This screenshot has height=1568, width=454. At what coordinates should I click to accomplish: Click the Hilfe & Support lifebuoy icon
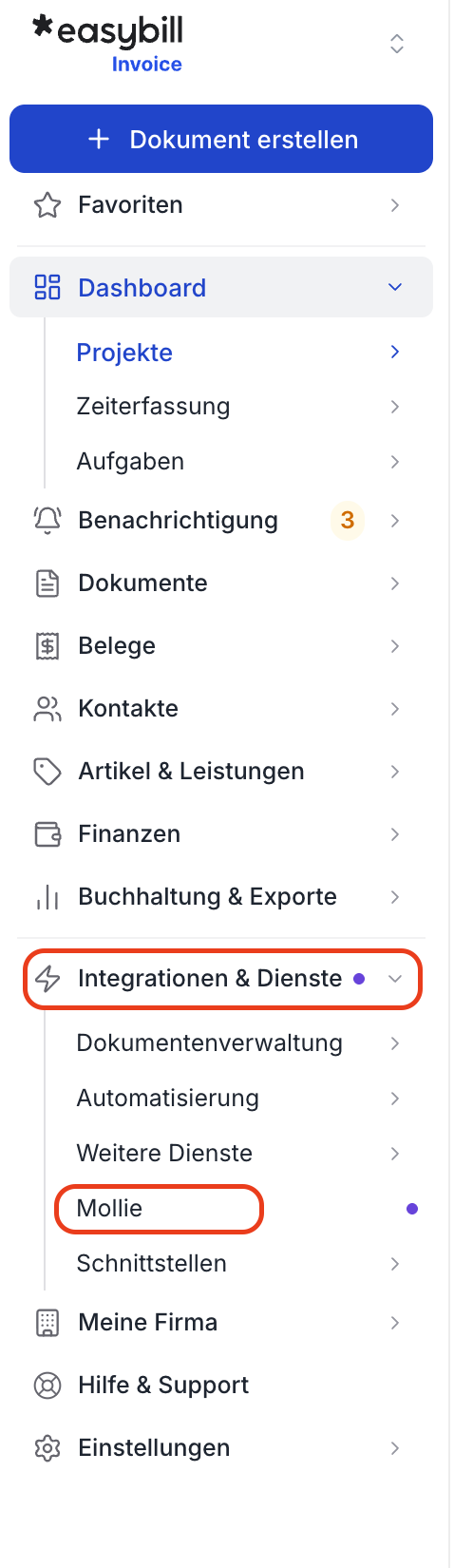point(47,1385)
